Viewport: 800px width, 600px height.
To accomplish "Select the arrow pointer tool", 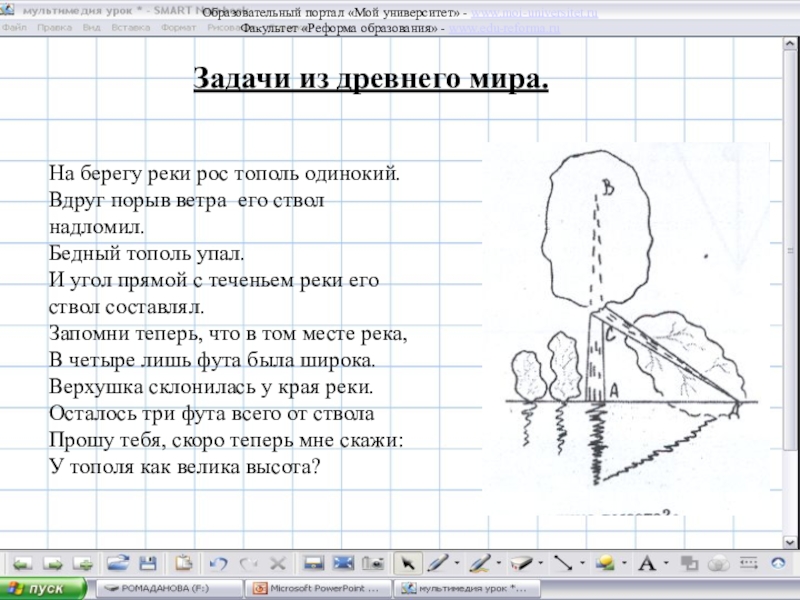I will click(405, 563).
